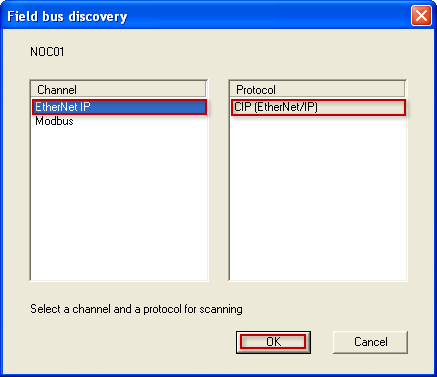Click blank dialog area left of OK
The height and width of the screenshot is (377, 437).
[133, 342]
